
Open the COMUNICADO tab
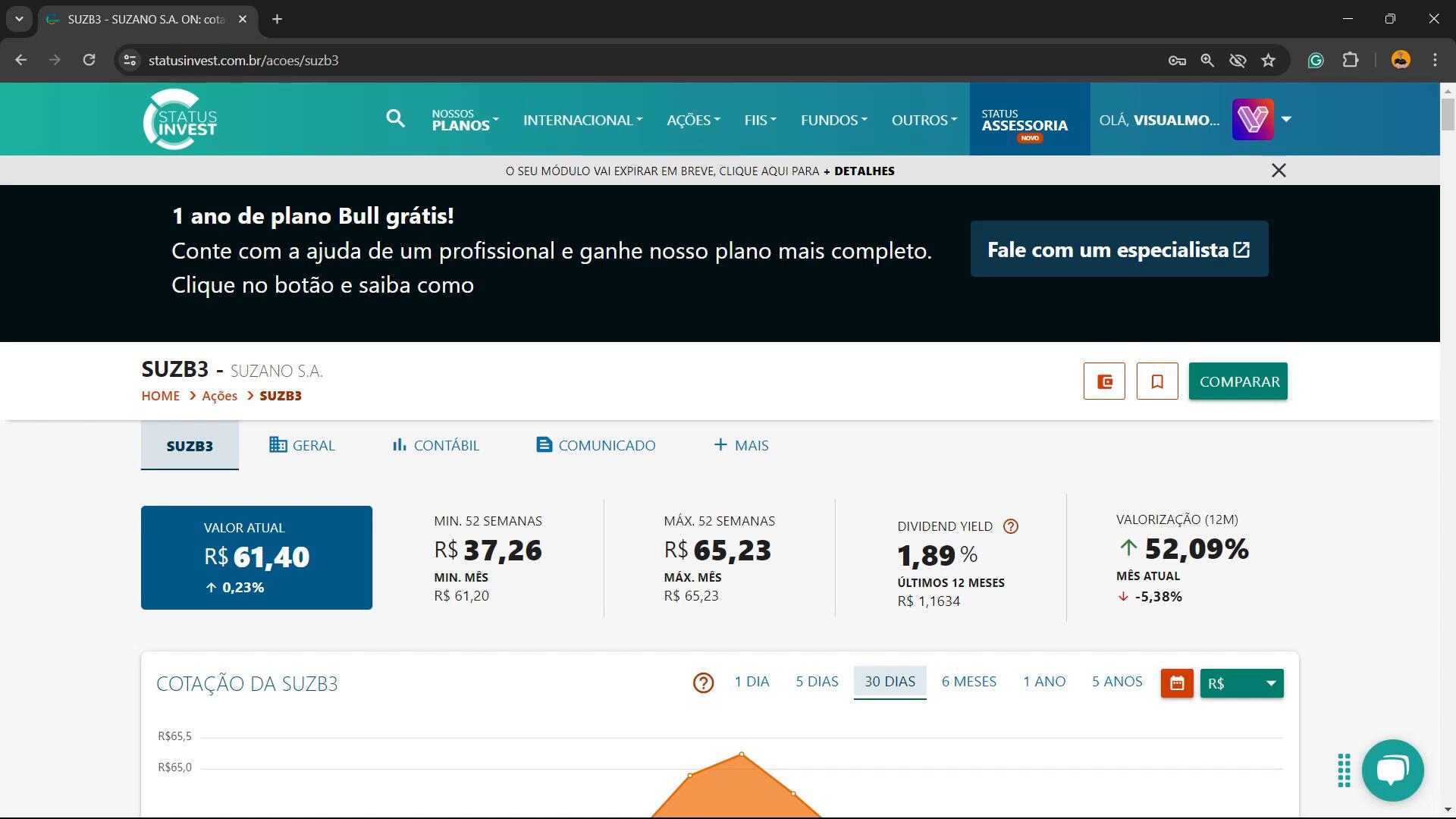tap(595, 445)
